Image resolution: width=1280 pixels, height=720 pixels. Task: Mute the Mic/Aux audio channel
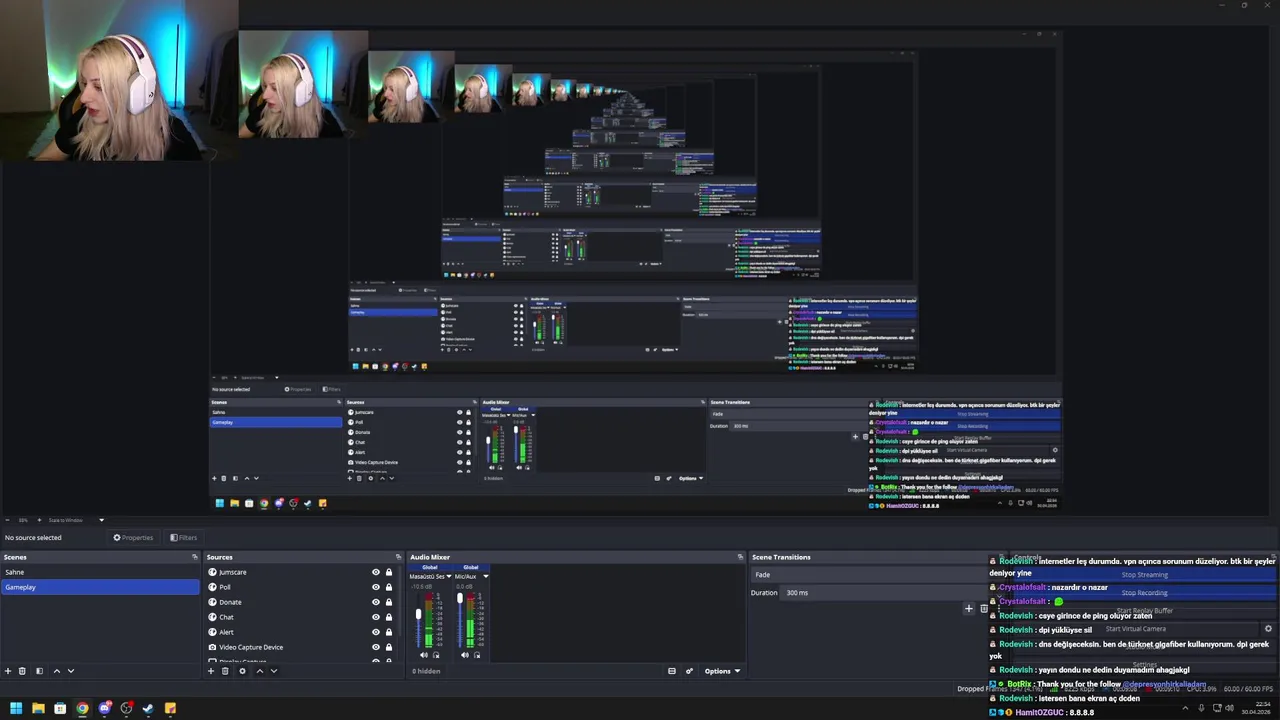tap(465, 655)
